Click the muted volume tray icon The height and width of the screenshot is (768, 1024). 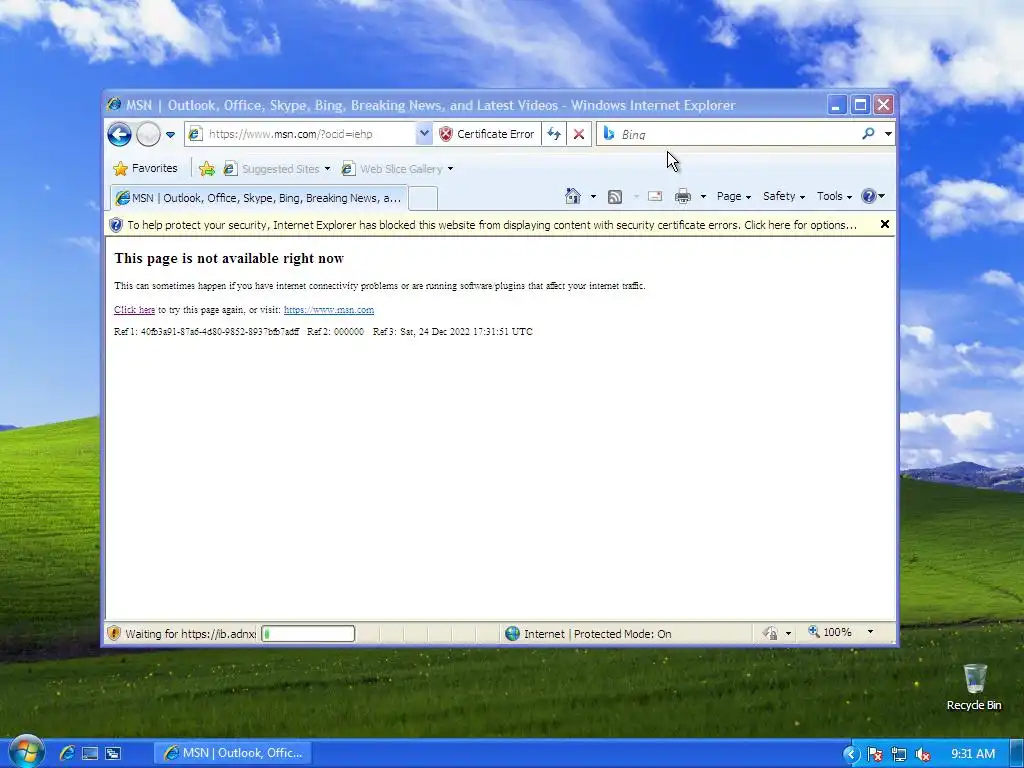[923, 754]
